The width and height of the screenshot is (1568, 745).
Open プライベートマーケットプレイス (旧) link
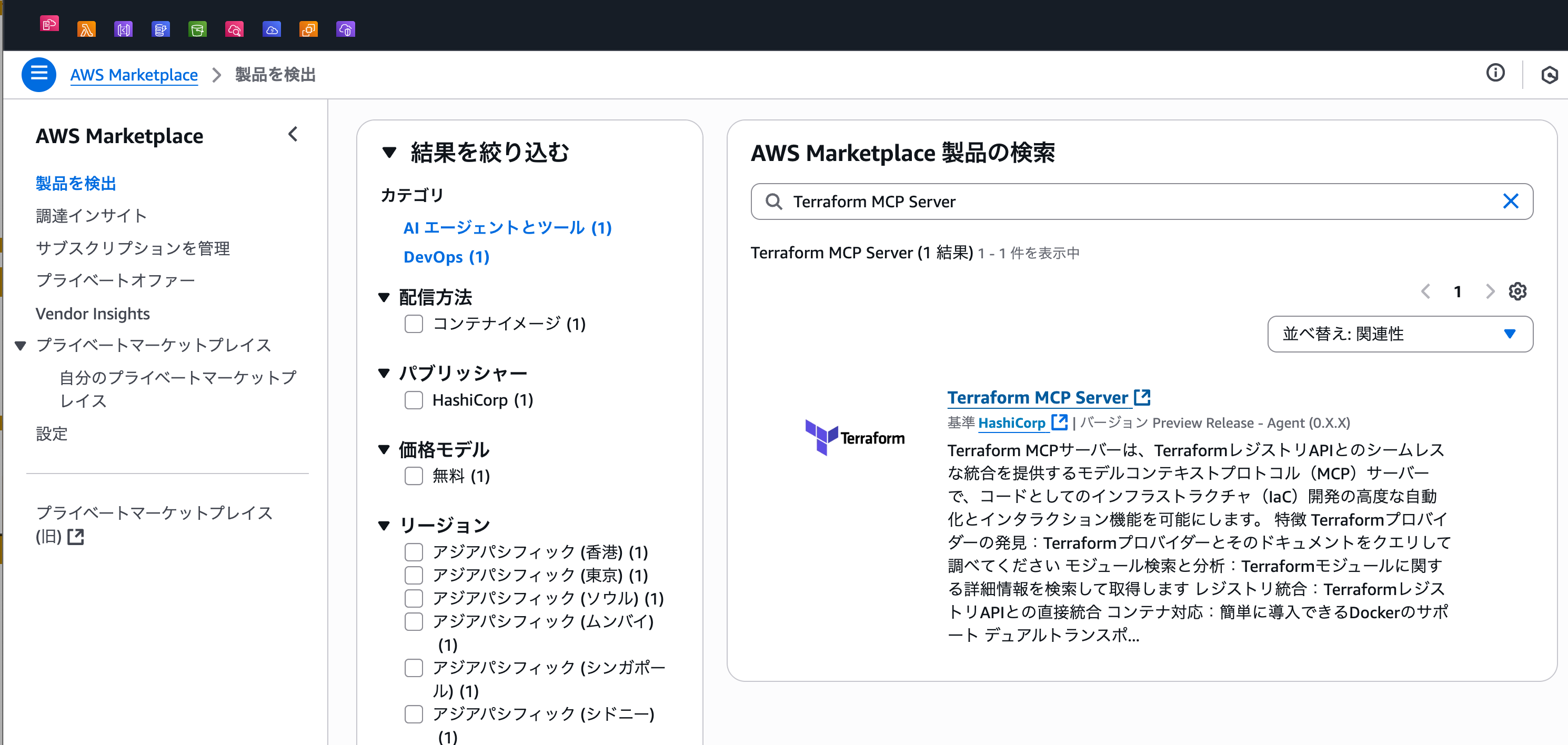[x=154, y=524]
